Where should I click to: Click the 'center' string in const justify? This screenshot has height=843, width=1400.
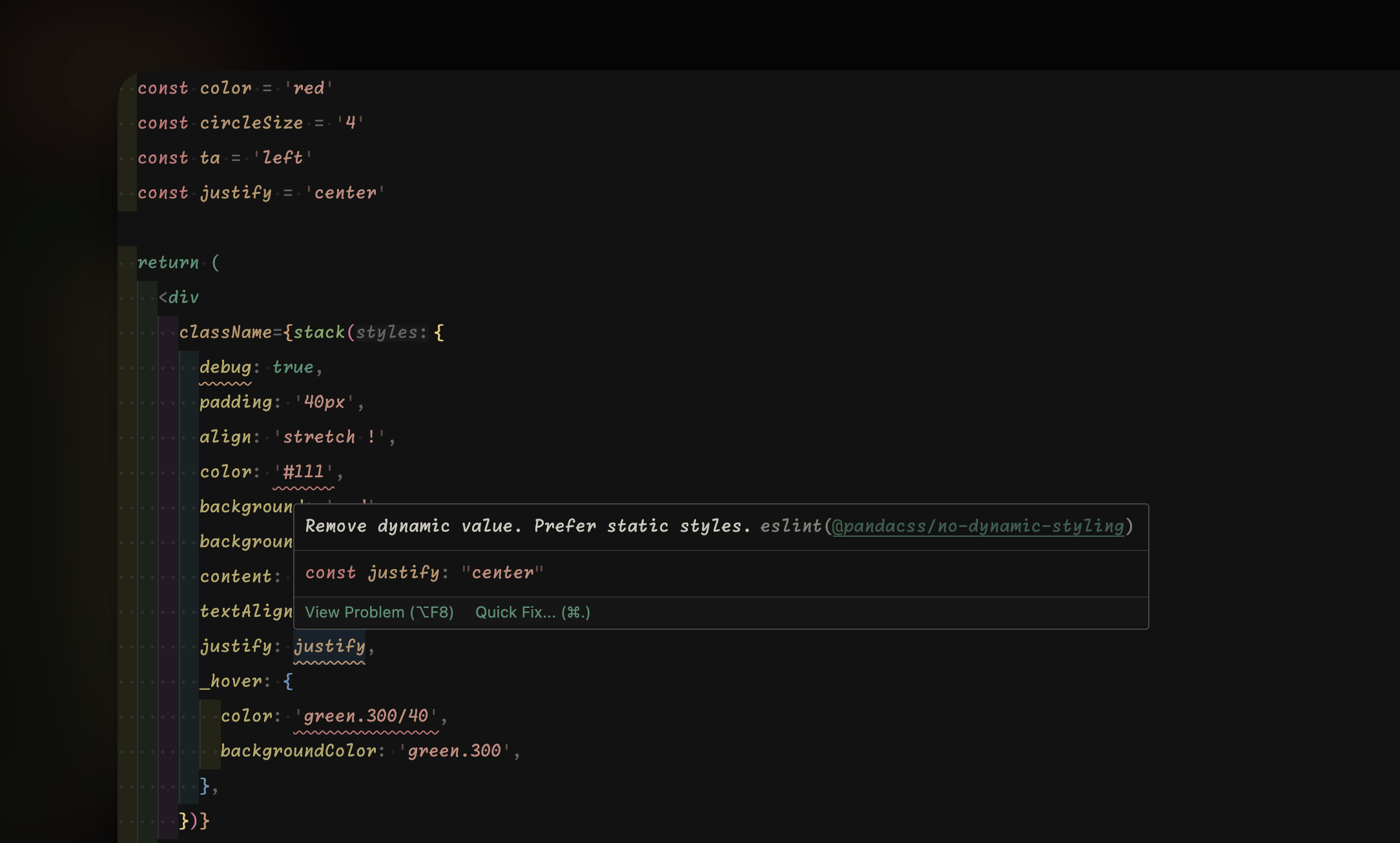pos(345,193)
